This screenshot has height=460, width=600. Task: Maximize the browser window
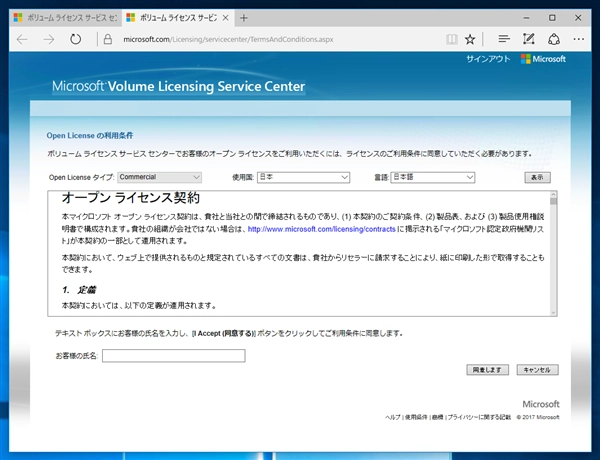552,18
